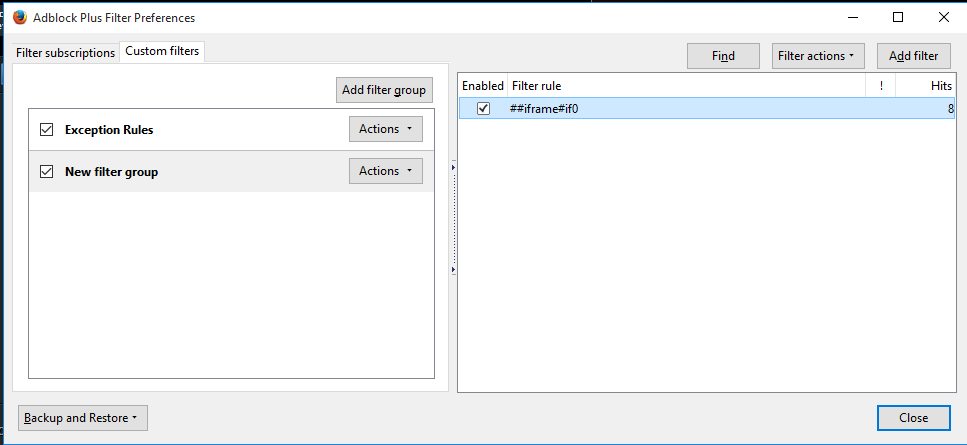967x445 pixels.
Task: Click the Firefox icon in title bar
Action: pyautogui.click(x=19, y=17)
